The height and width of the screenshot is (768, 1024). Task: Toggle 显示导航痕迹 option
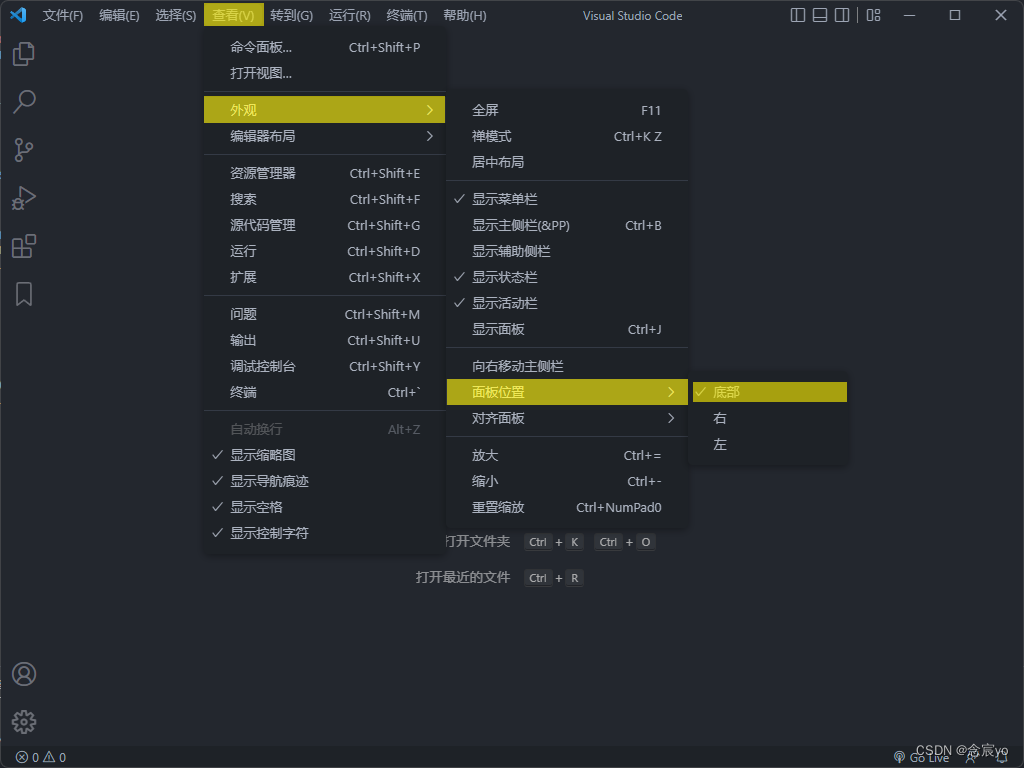(x=325, y=481)
